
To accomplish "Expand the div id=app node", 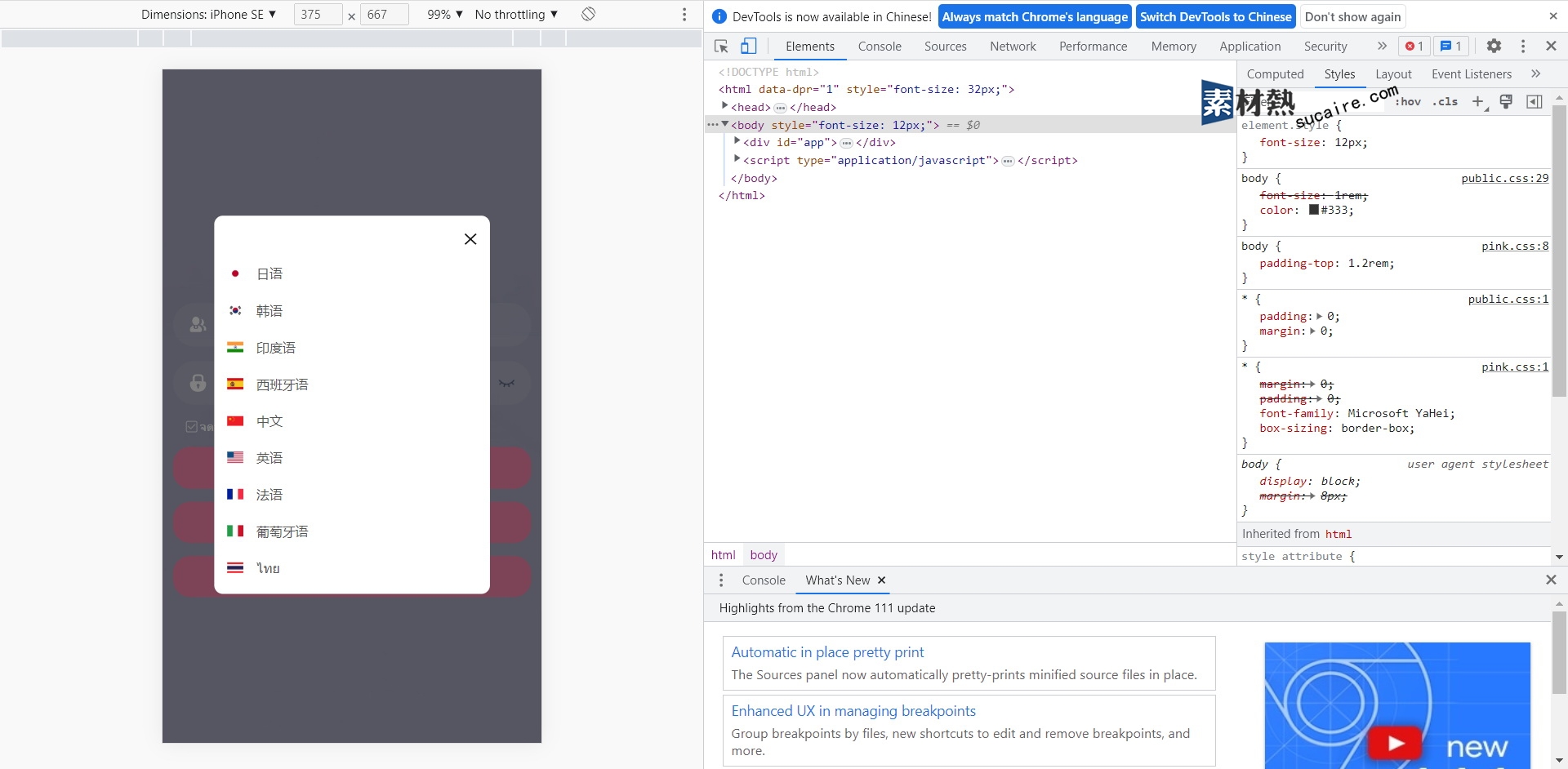I will [737, 141].
